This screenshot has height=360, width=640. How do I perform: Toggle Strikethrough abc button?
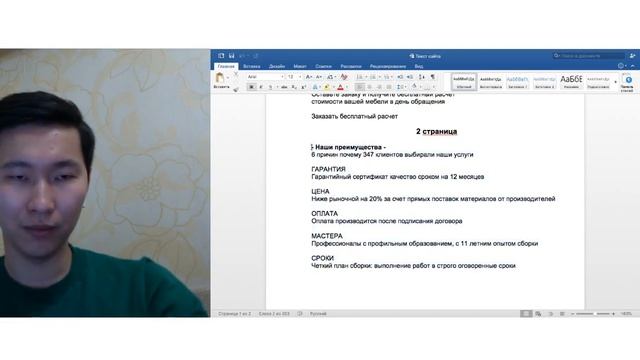[284, 87]
